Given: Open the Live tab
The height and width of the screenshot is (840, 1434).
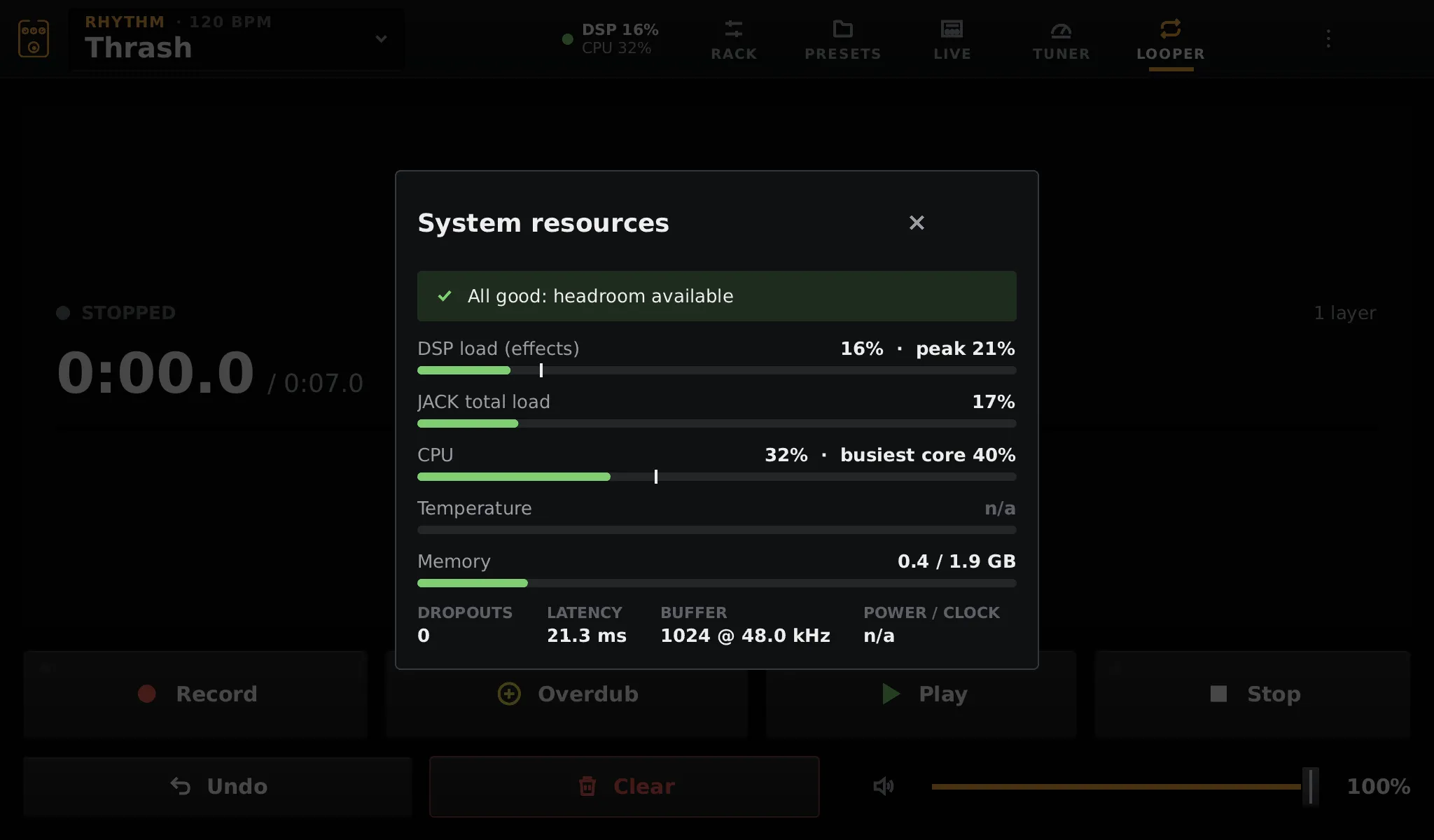Looking at the screenshot, I should coord(952,40).
